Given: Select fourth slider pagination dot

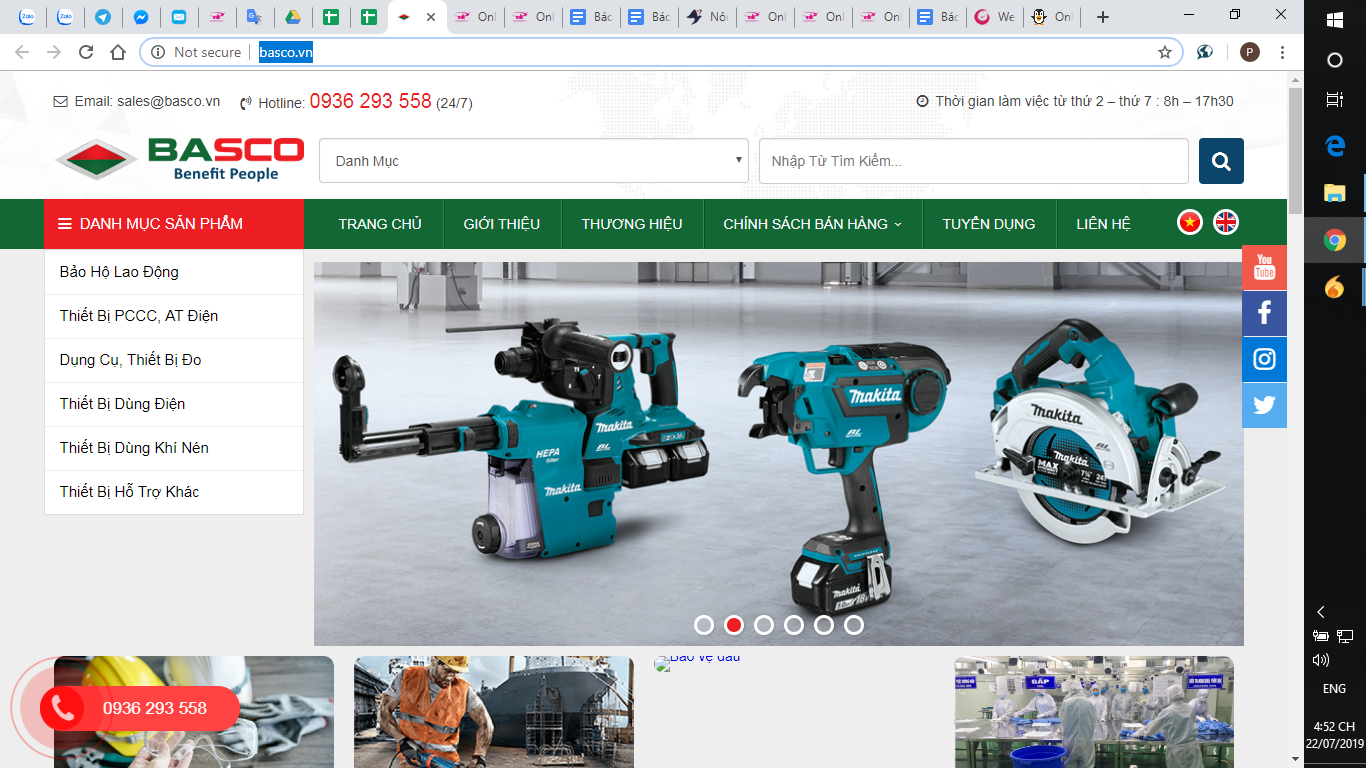Looking at the screenshot, I should [x=794, y=625].
